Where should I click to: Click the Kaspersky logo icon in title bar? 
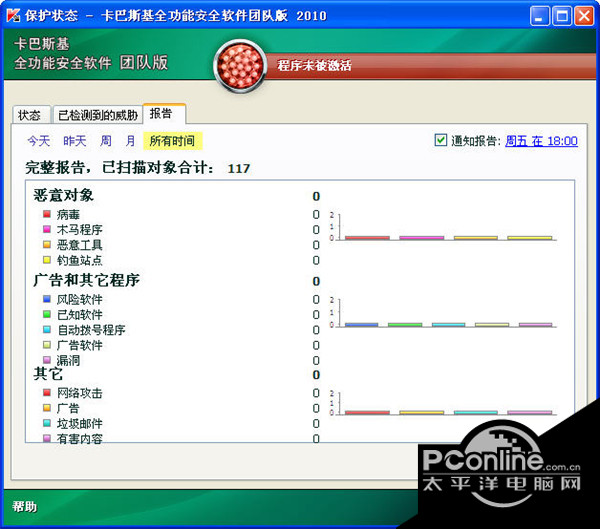point(13,15)
